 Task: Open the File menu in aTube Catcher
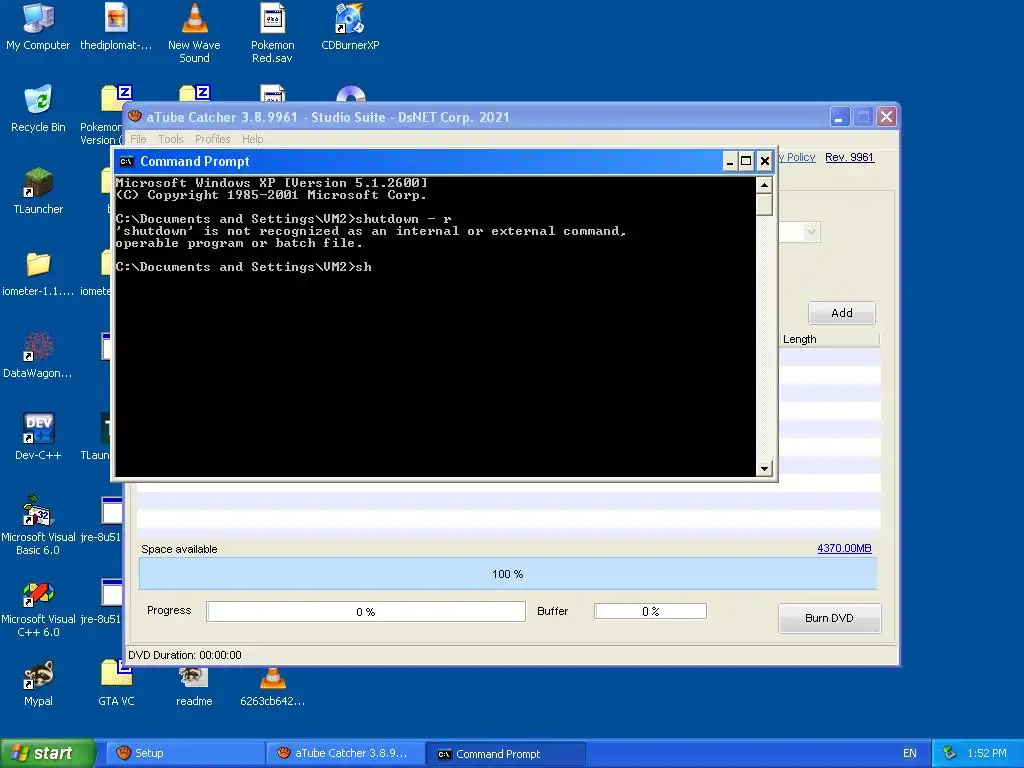[x=138, y=139]
